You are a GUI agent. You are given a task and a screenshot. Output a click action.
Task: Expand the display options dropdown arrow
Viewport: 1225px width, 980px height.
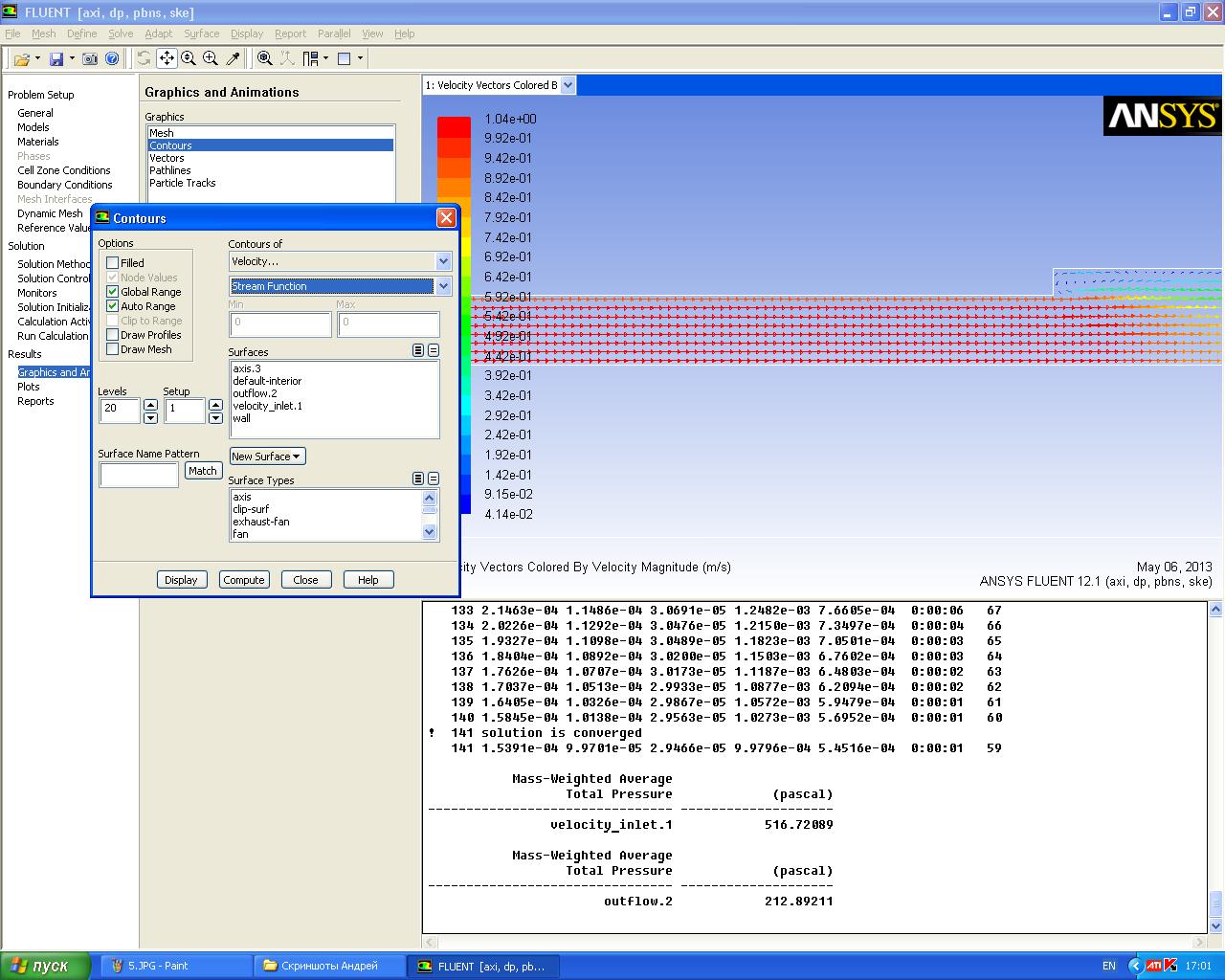(360, 58)
